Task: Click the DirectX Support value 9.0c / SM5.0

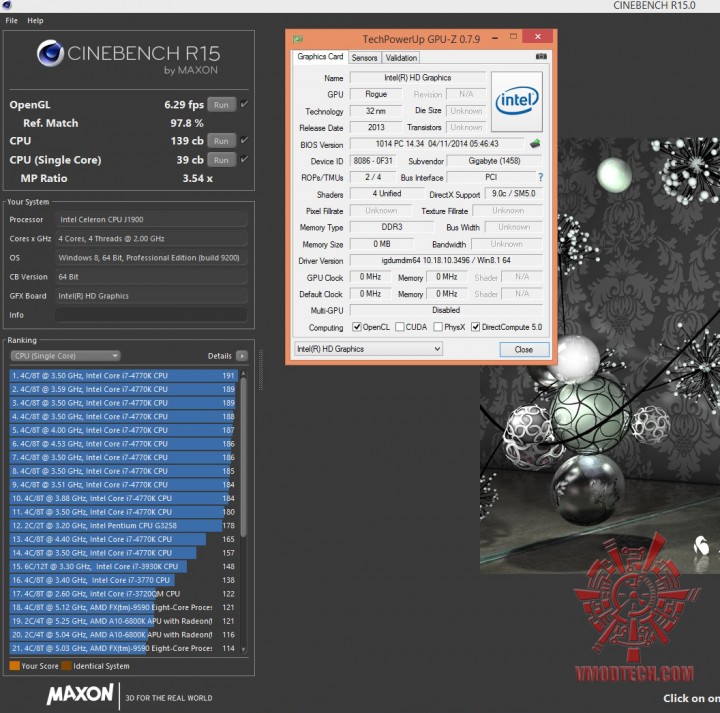Action: pos(514,194)
